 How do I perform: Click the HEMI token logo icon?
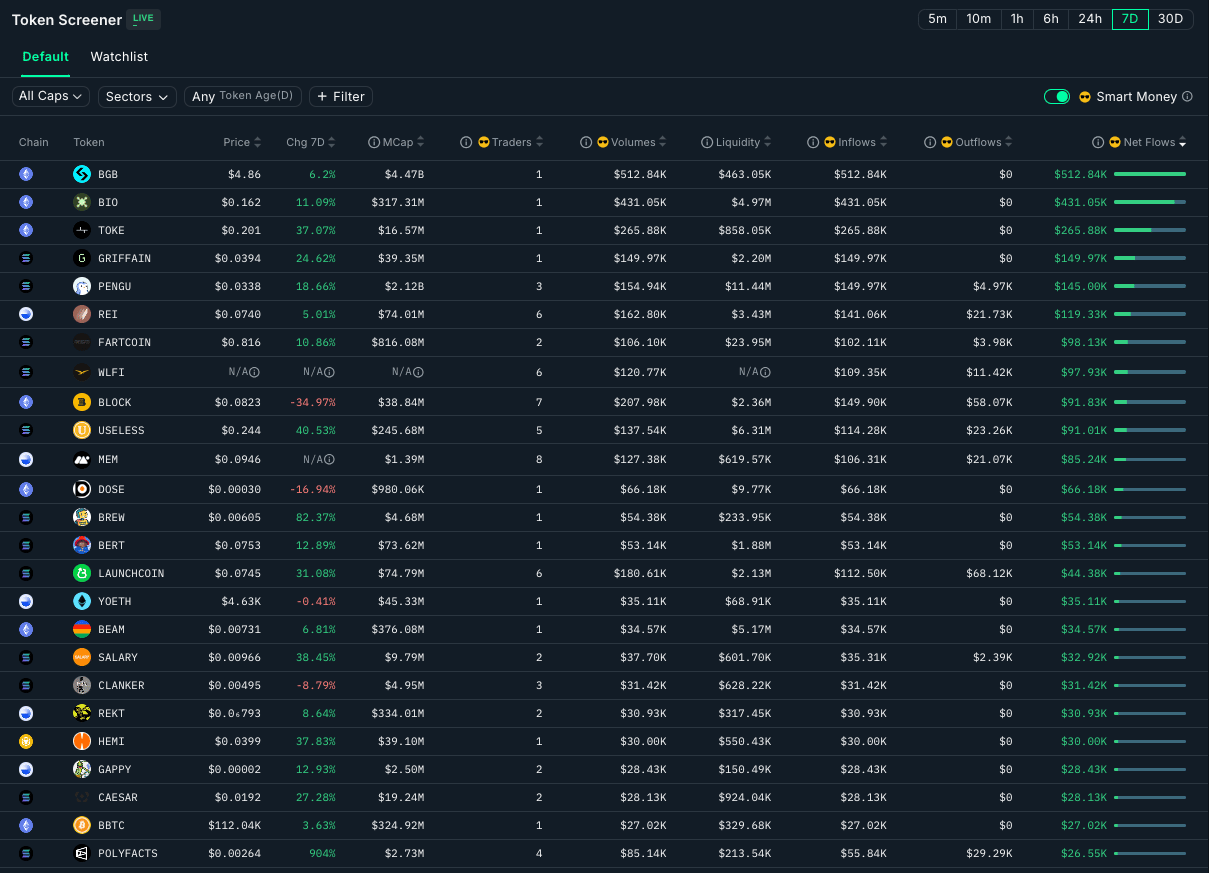click(x=82, y=741)
